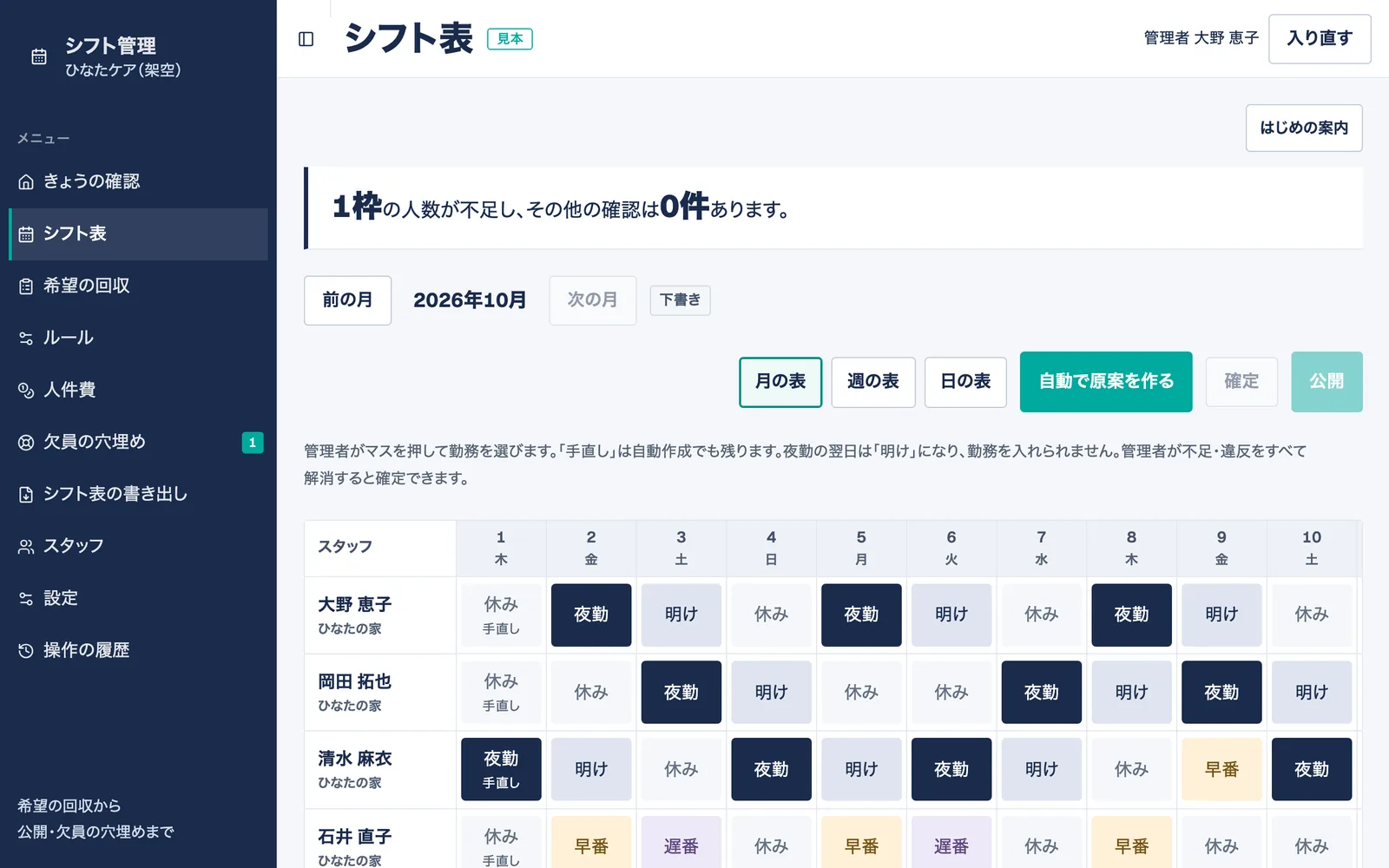Click the clipboard icon beside 希望の回収
Screen dimensions: 1389x868
tap(26, 286)
